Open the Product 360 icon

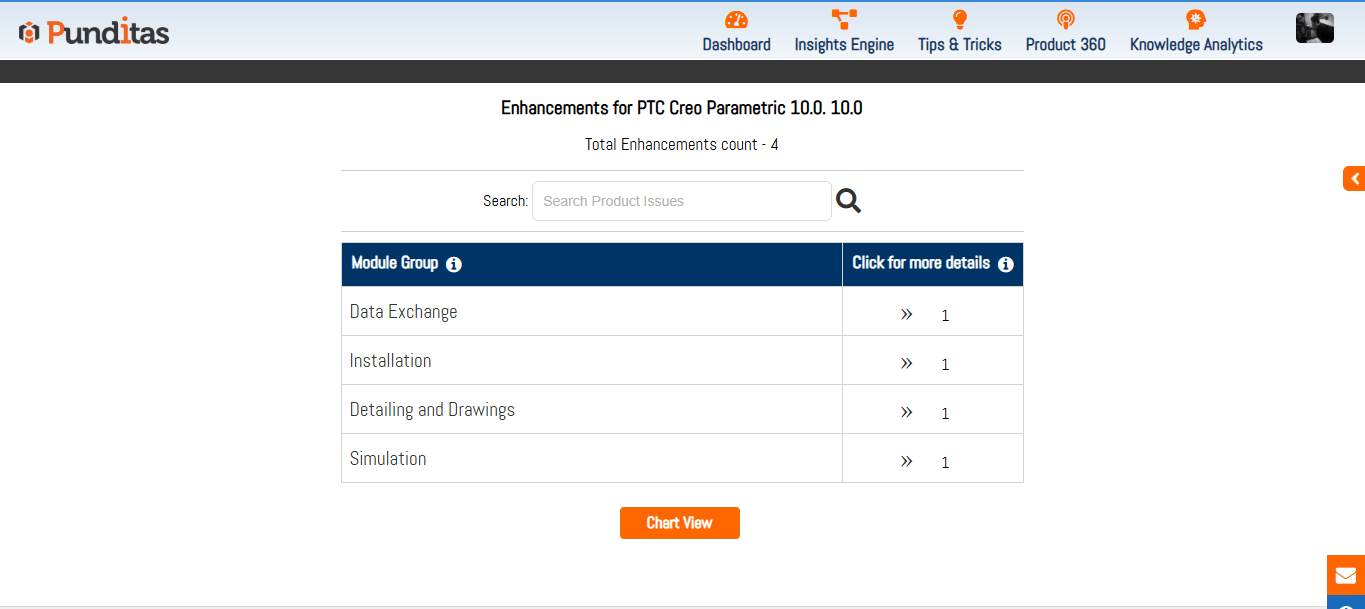pos(1065,19)
